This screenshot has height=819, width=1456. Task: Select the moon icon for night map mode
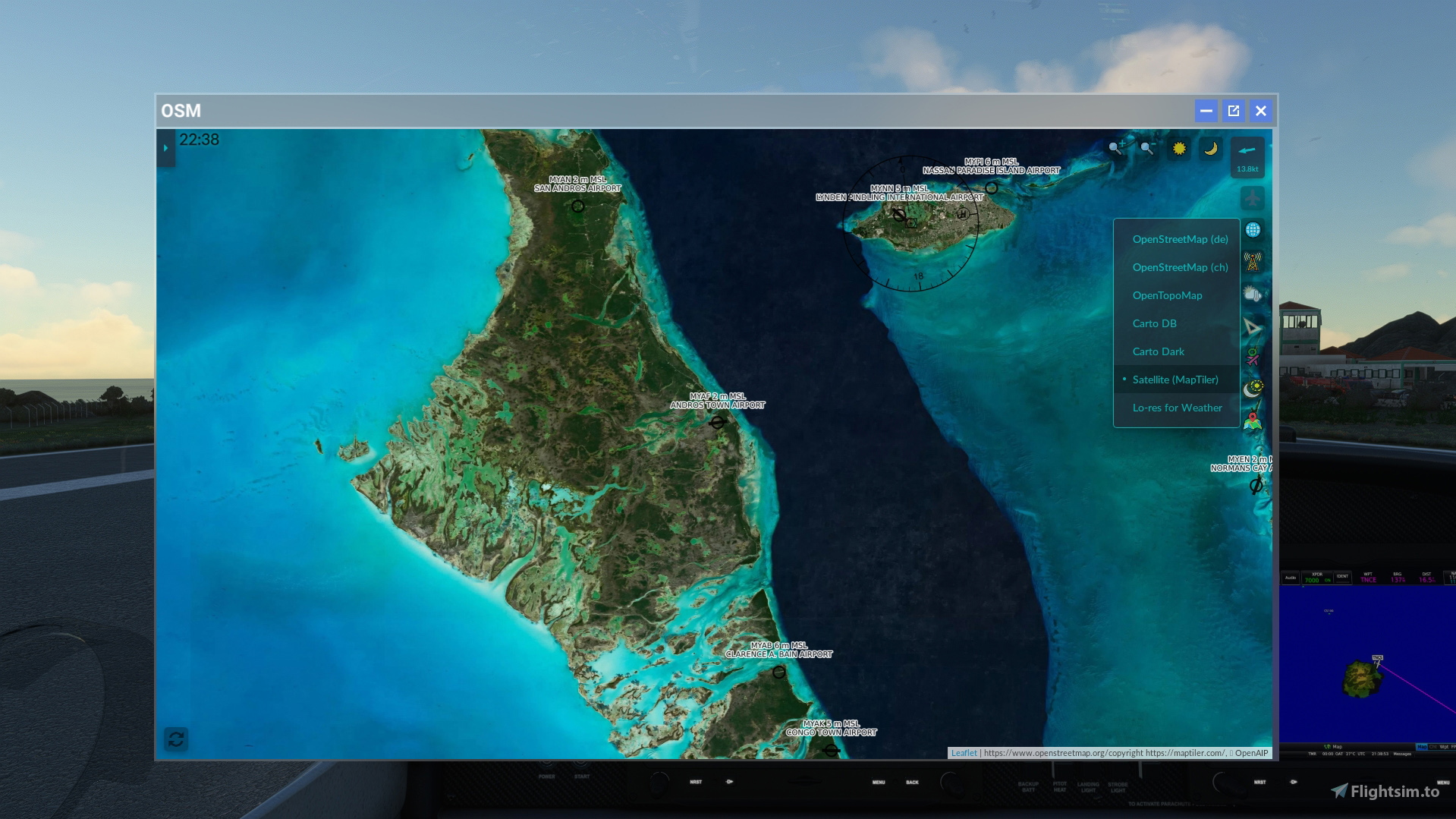pos(1210,149)
